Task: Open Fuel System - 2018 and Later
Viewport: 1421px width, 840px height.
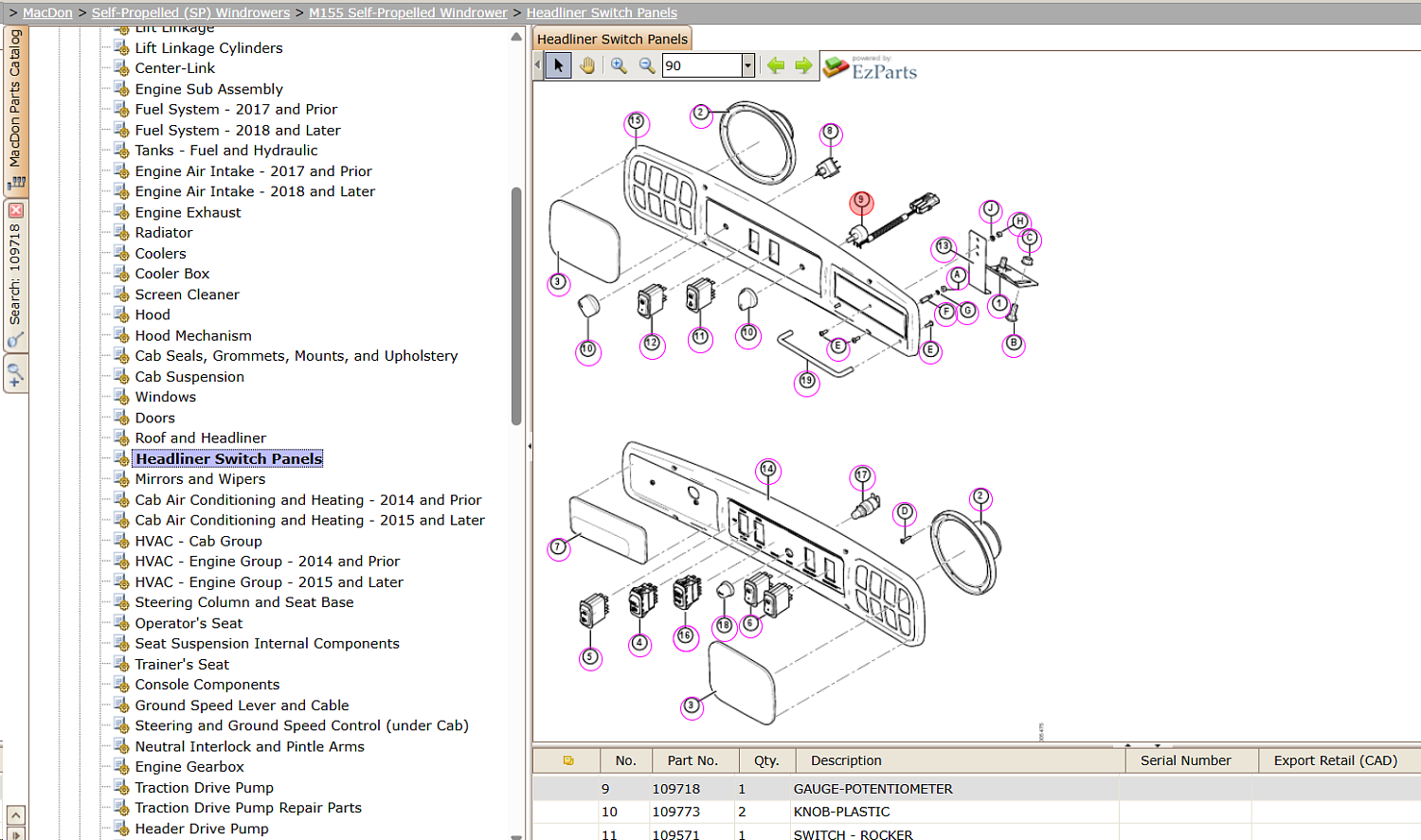Action: [238, 131]
